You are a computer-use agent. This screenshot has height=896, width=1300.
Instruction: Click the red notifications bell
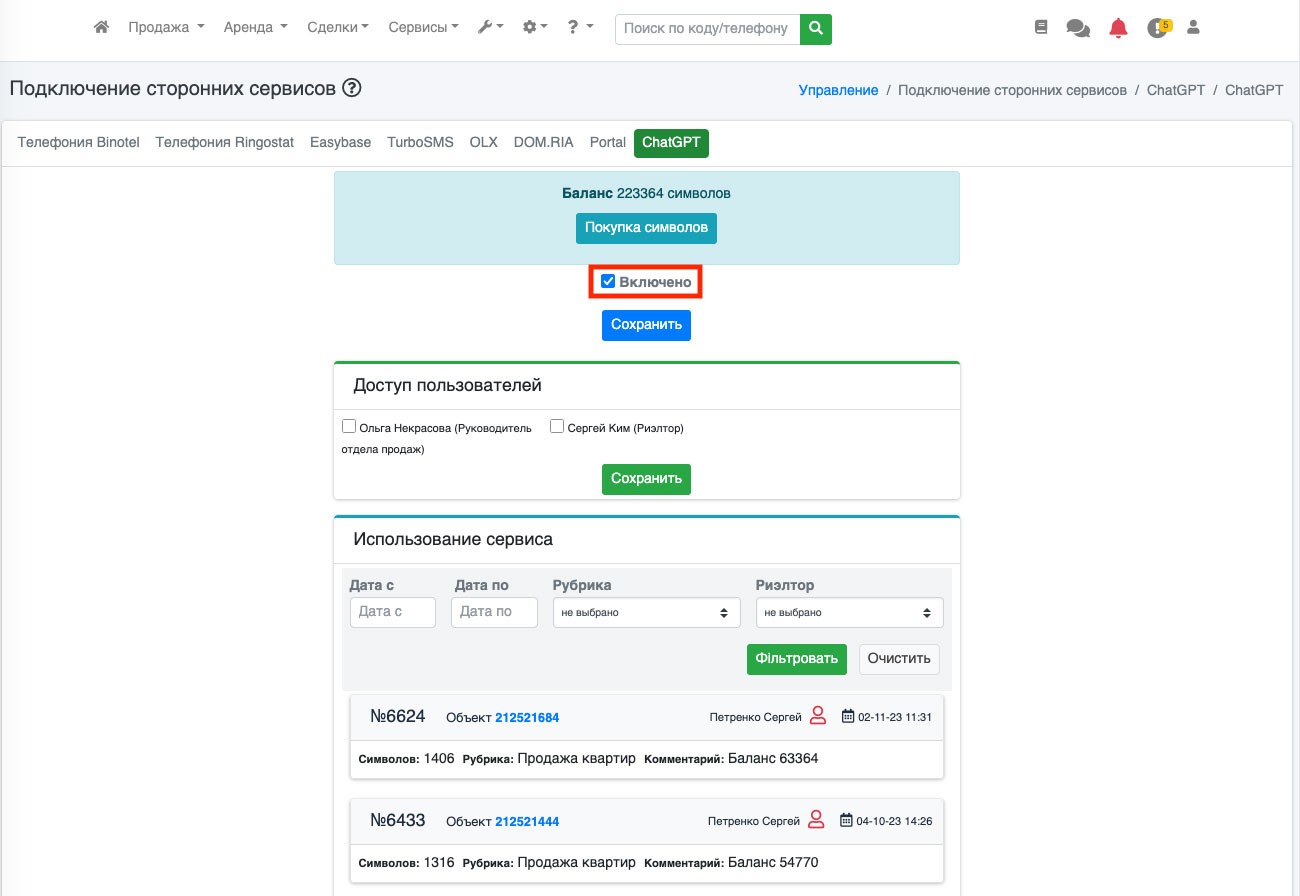[1118, 29]
